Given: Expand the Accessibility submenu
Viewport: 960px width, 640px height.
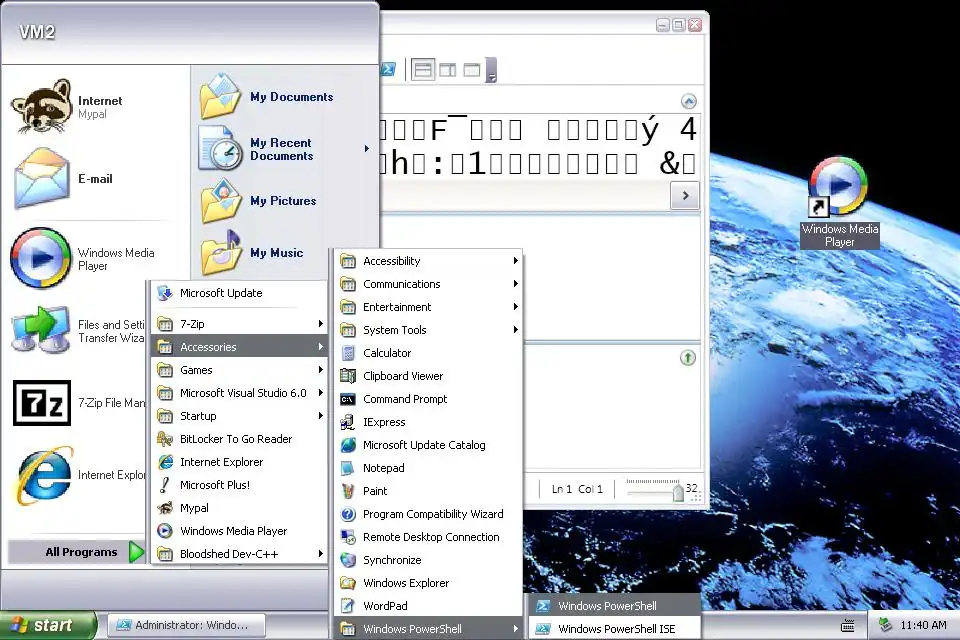Looking at the screenshot, I should coord(429,261).
